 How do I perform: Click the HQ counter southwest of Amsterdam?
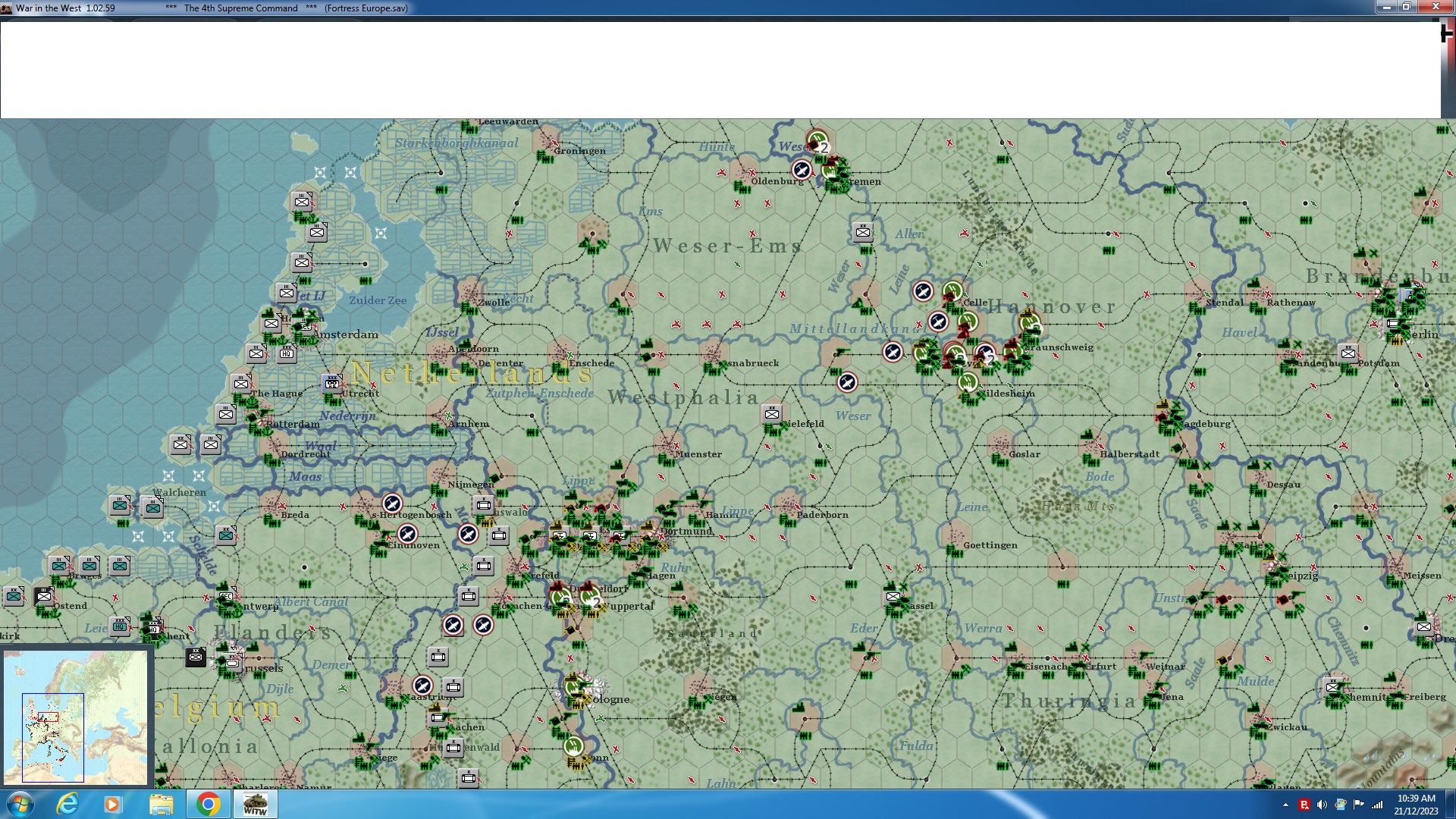pos(287,353)
